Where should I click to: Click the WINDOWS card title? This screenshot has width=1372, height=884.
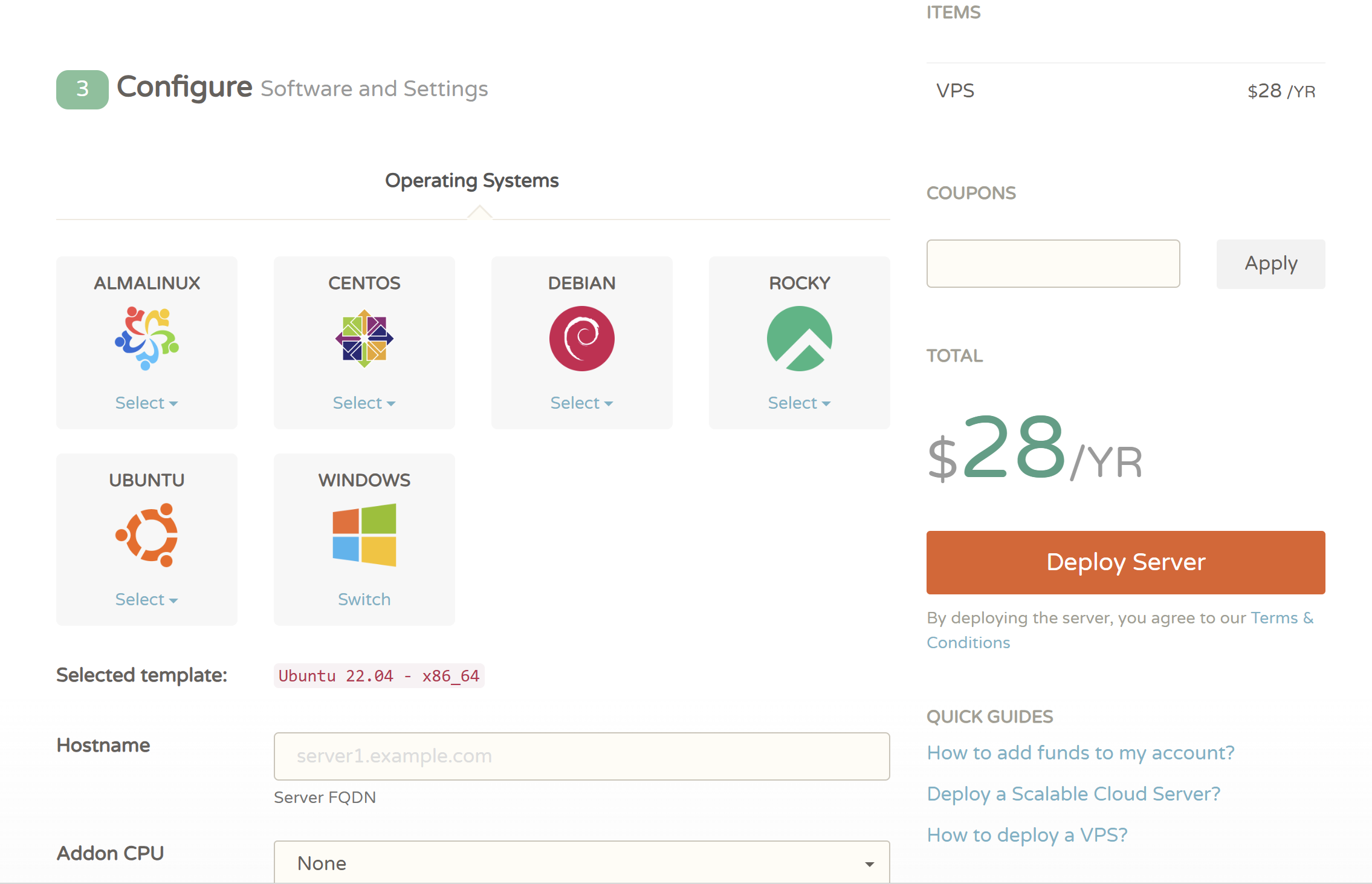click(364, 480)
